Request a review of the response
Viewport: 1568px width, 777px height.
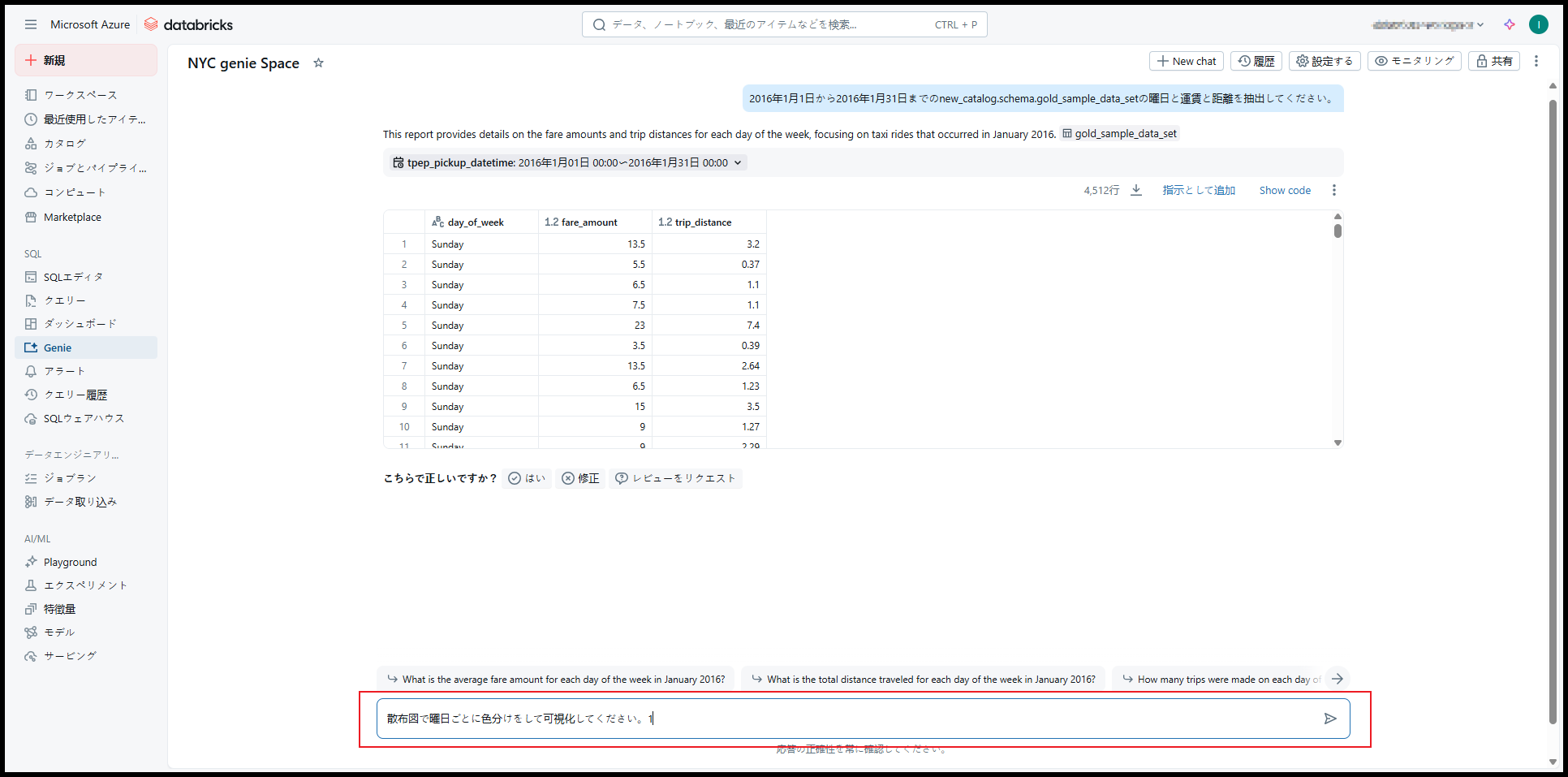coord(675,478)
